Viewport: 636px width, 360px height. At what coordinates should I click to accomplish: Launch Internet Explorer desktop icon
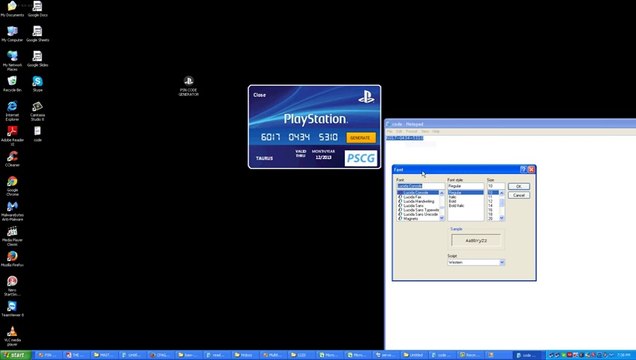point(12,111)
